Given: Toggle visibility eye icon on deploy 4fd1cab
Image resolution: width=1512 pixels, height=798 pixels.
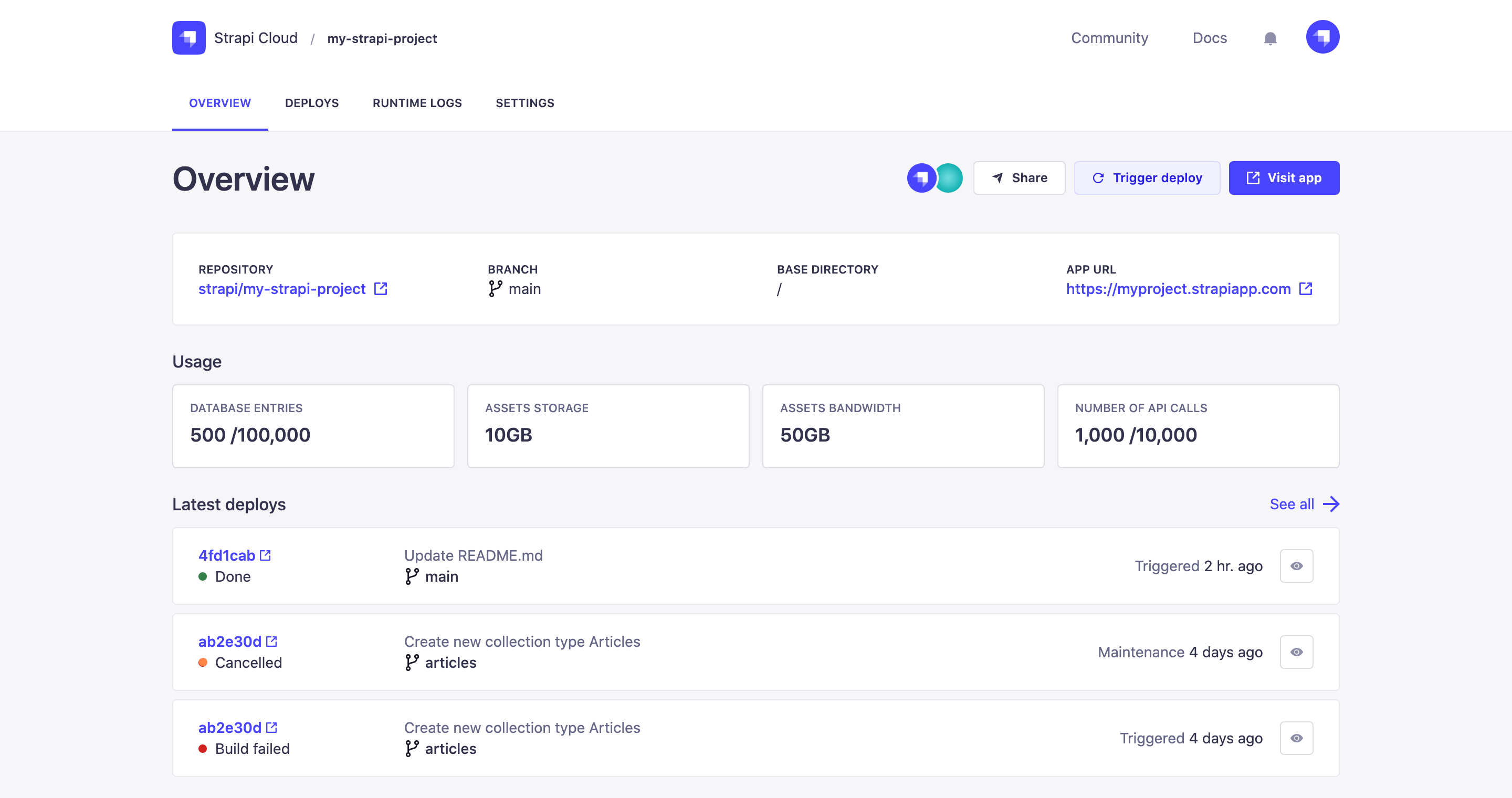Looking at the screenshot, I should (x=1297, y=566).
